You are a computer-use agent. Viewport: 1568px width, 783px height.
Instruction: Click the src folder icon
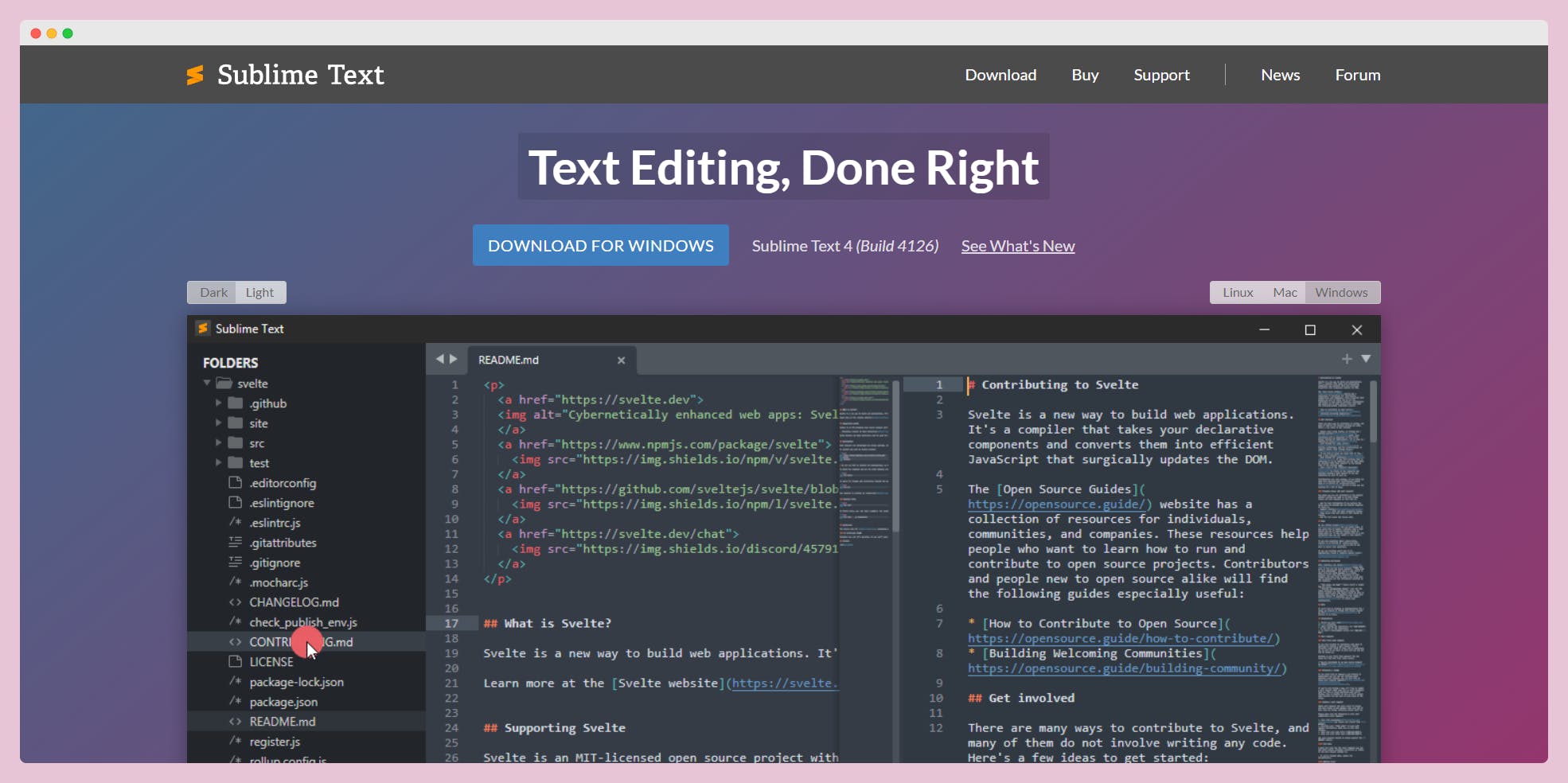[x=236, y=442]
